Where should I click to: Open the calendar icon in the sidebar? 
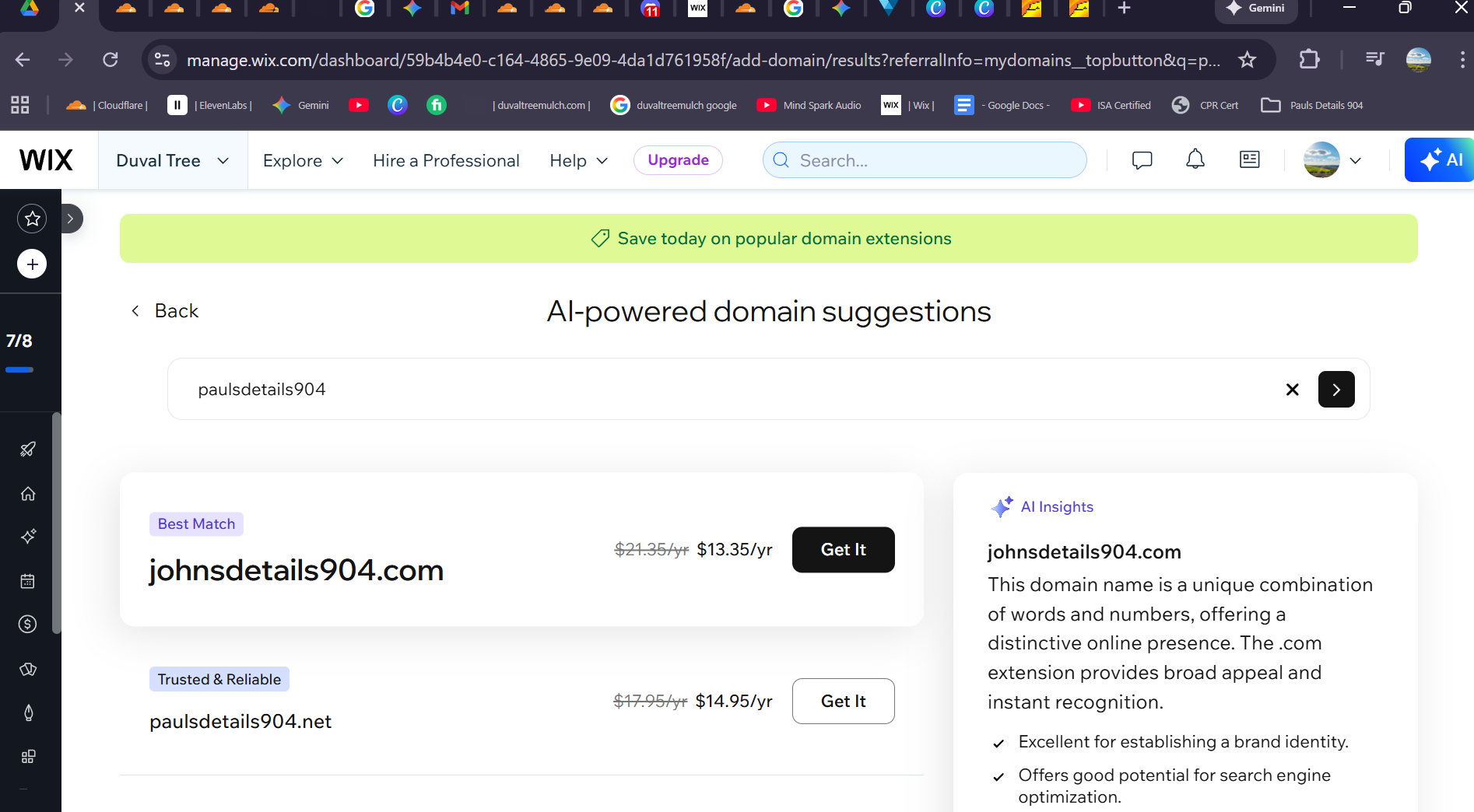pyautogui.click(x=28, y=581)
